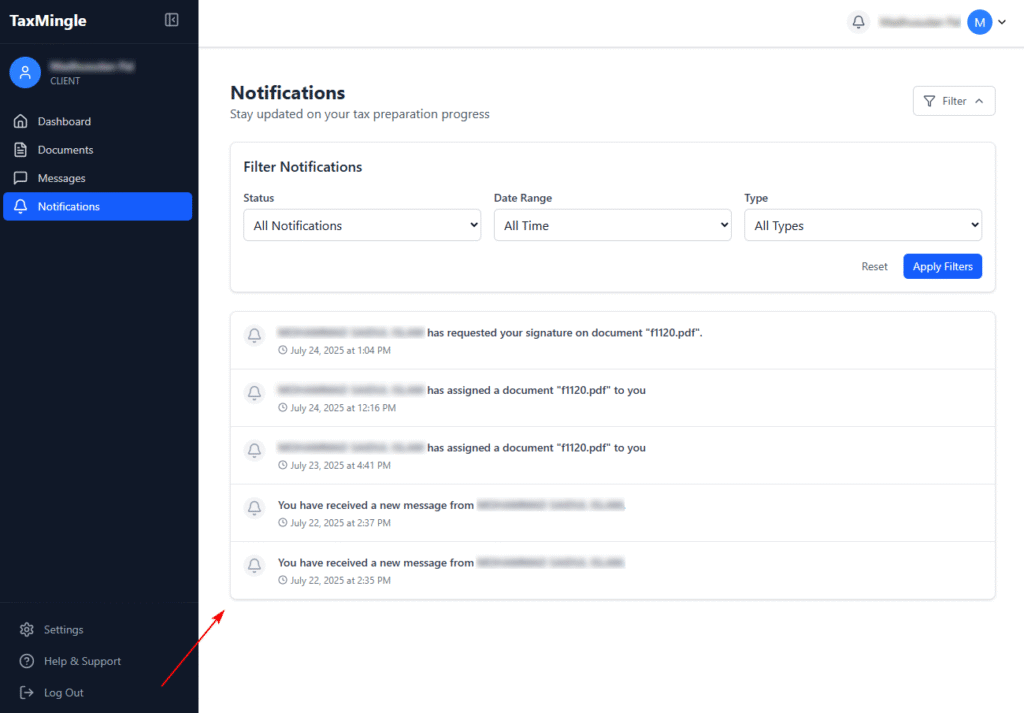This screenshot has width=1024, height=713.
Task: Open the Date Range dropdown showing All Time
Action: click(612, 226)
